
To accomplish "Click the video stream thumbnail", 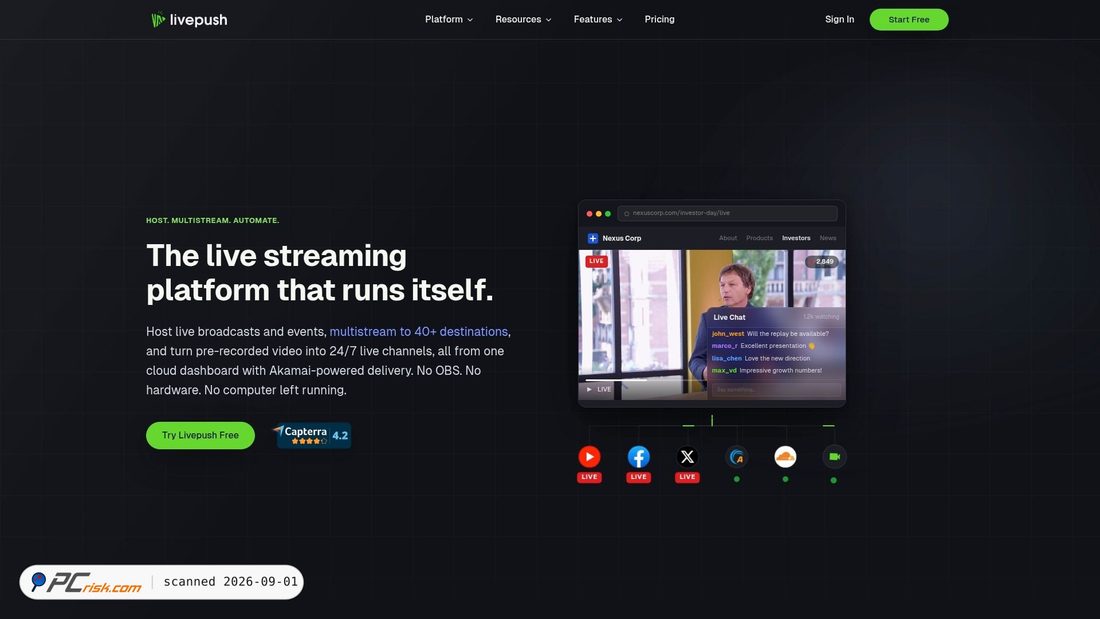I will (x=712, y=325).
